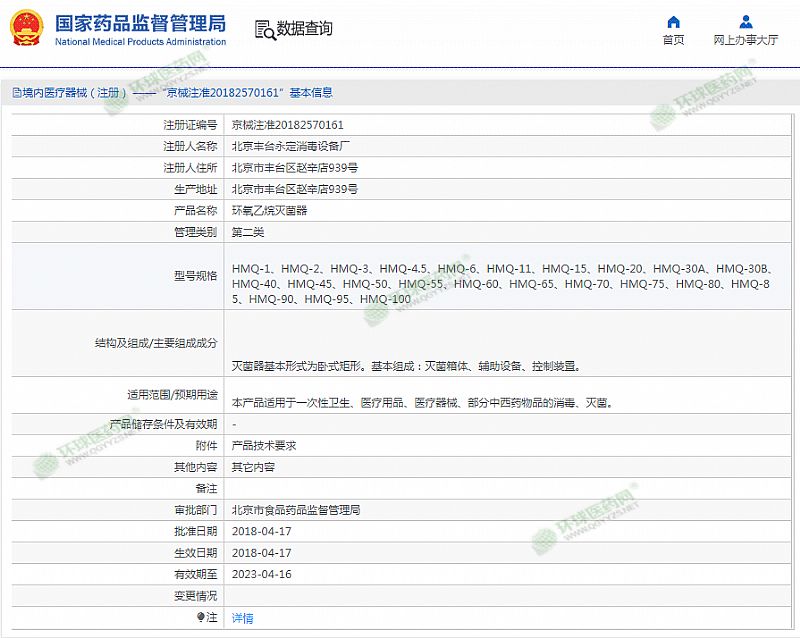Click the 基本信息 heading text
800x638 pixels.
pos(311,92)
